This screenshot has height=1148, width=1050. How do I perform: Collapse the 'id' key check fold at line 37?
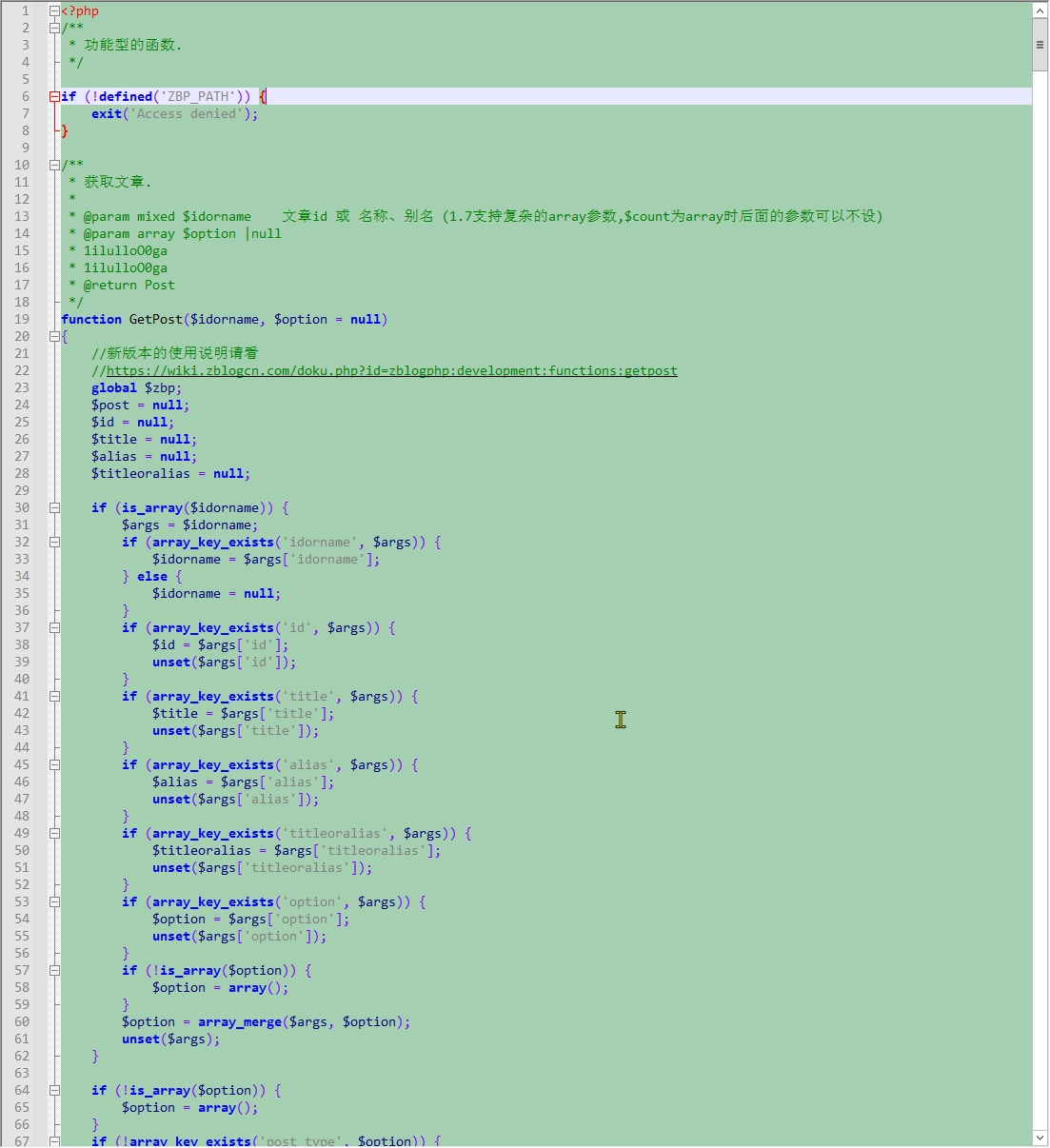[54, 627]
